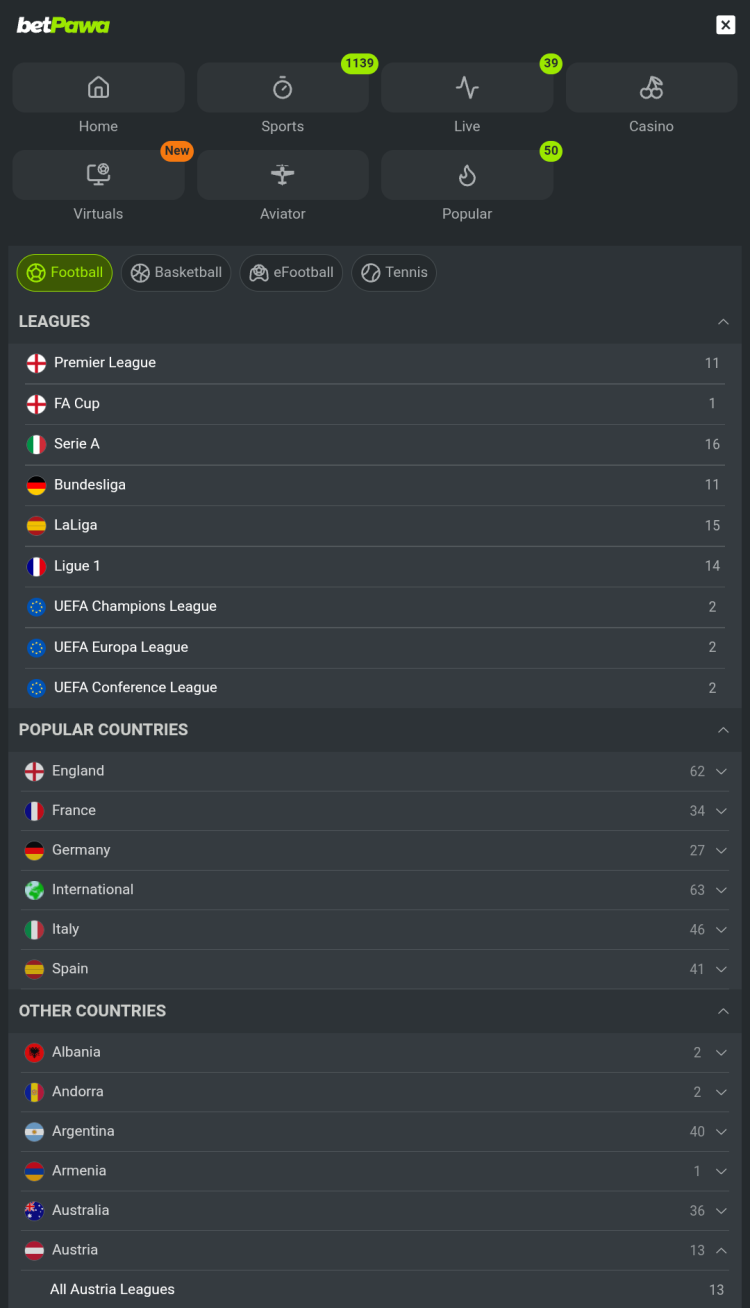Open Virtuals section icon
750x1308 pixels.
click(98, 175)
